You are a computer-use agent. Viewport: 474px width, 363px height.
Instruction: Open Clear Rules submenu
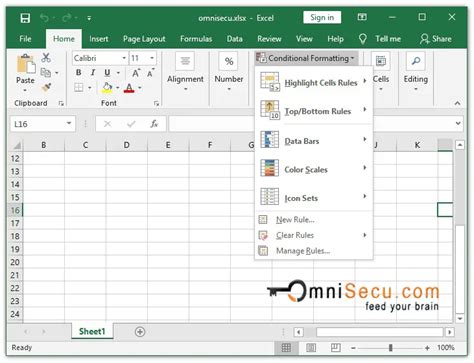pos(314,235)
